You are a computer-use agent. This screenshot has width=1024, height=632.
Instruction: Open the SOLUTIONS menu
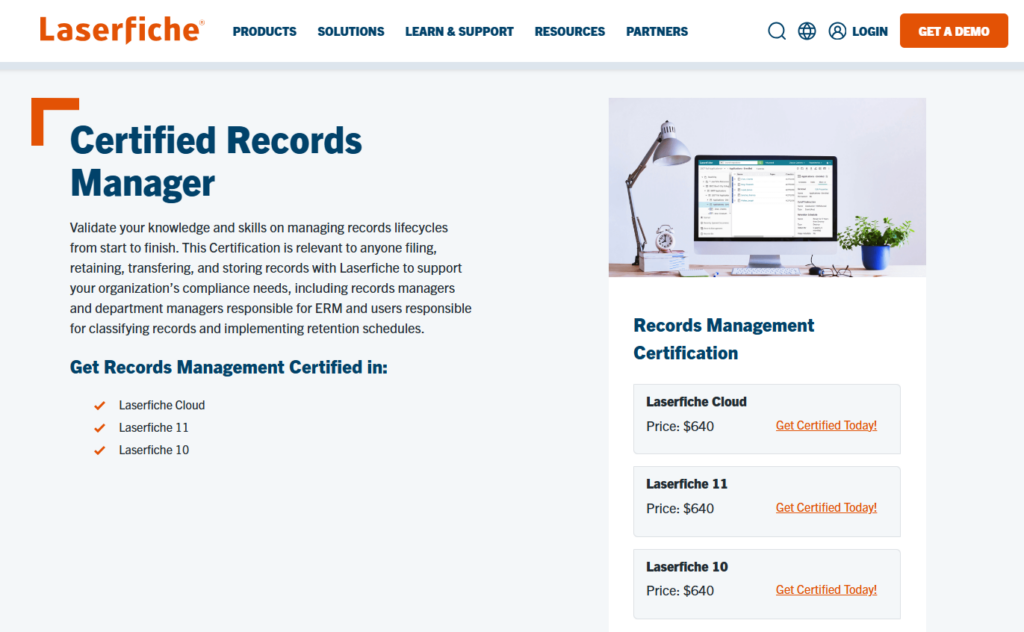(351, 31)
